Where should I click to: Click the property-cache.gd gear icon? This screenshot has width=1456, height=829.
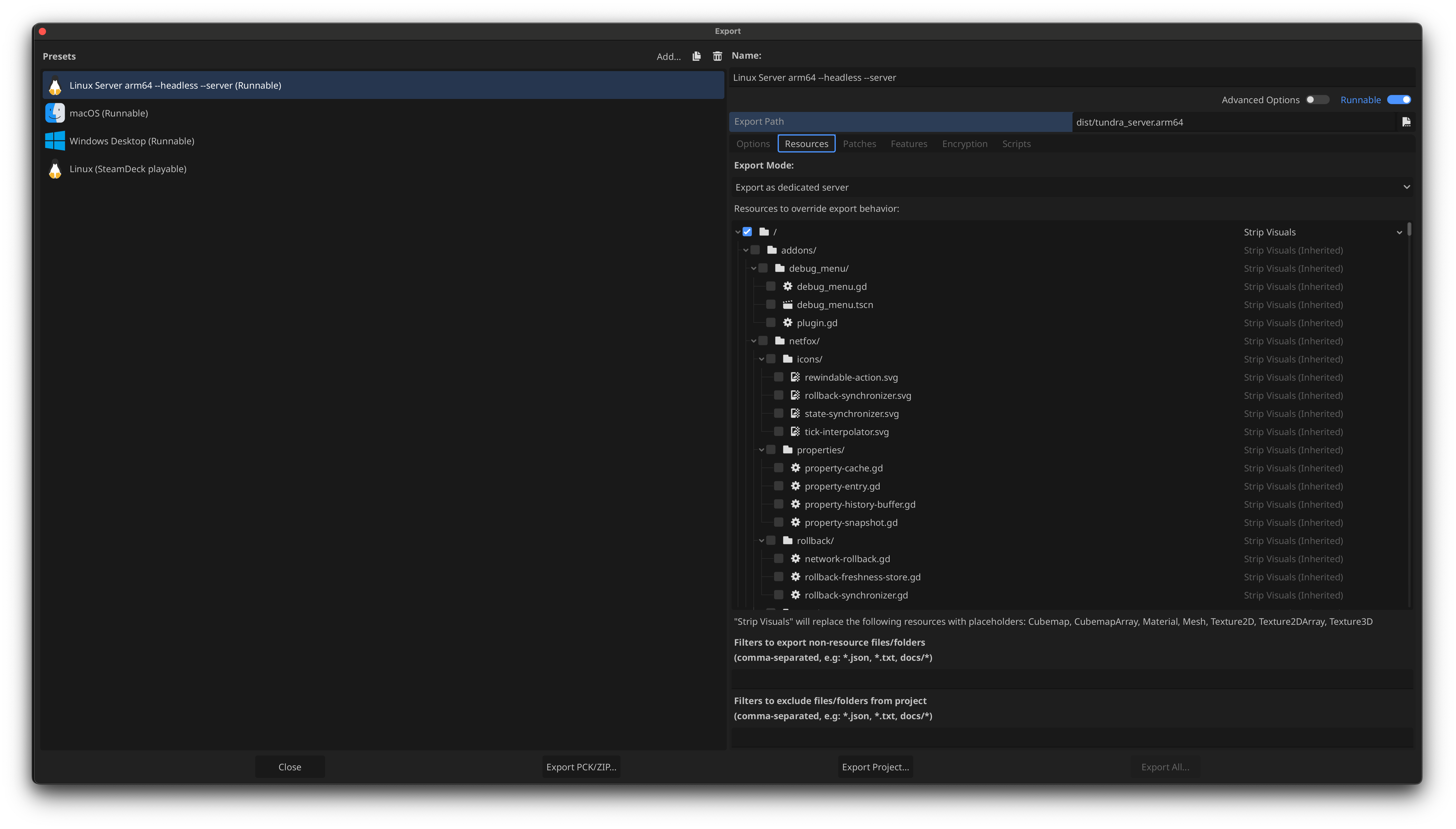point(795,468)
